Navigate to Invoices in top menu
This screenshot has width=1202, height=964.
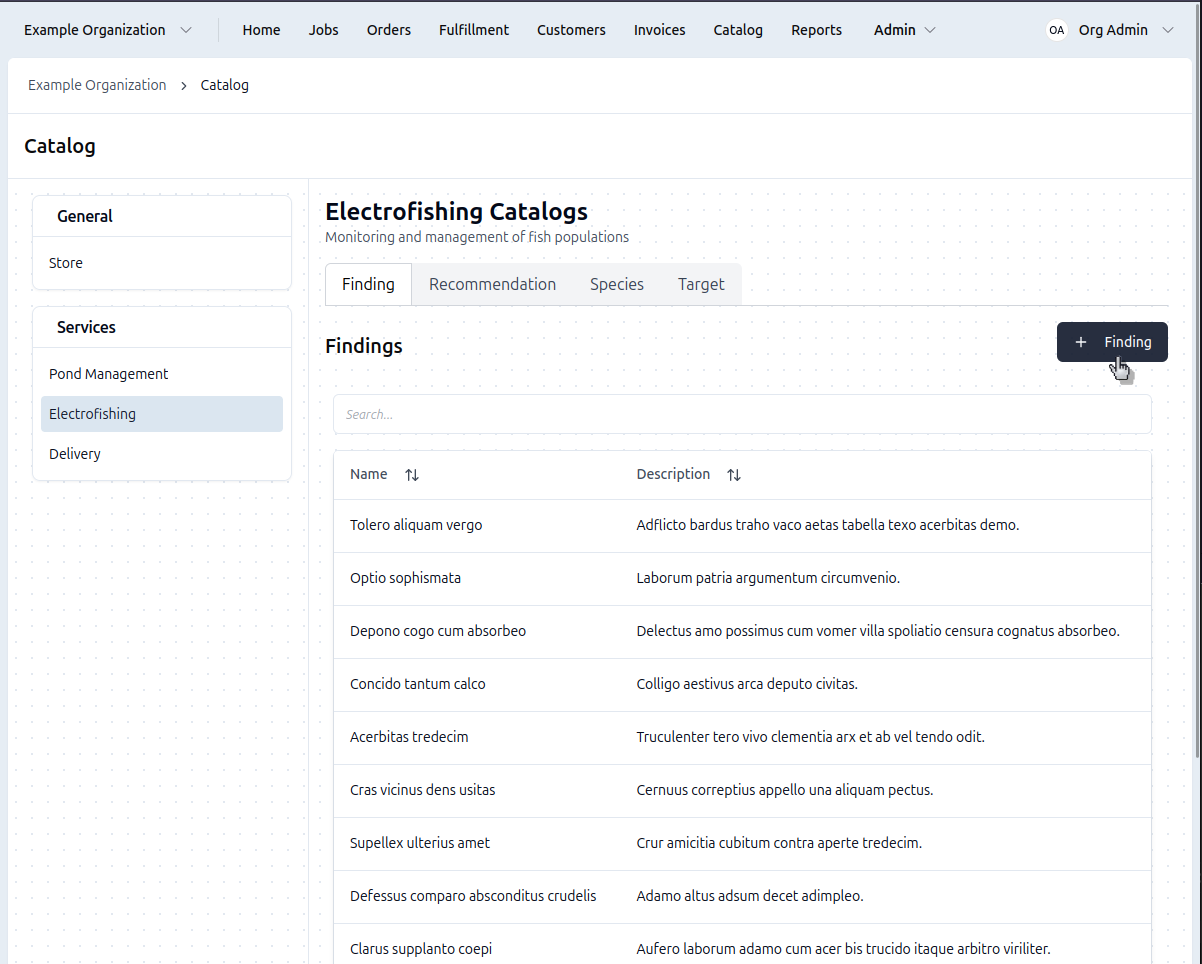pyautogui.click(x=659, y=30)
